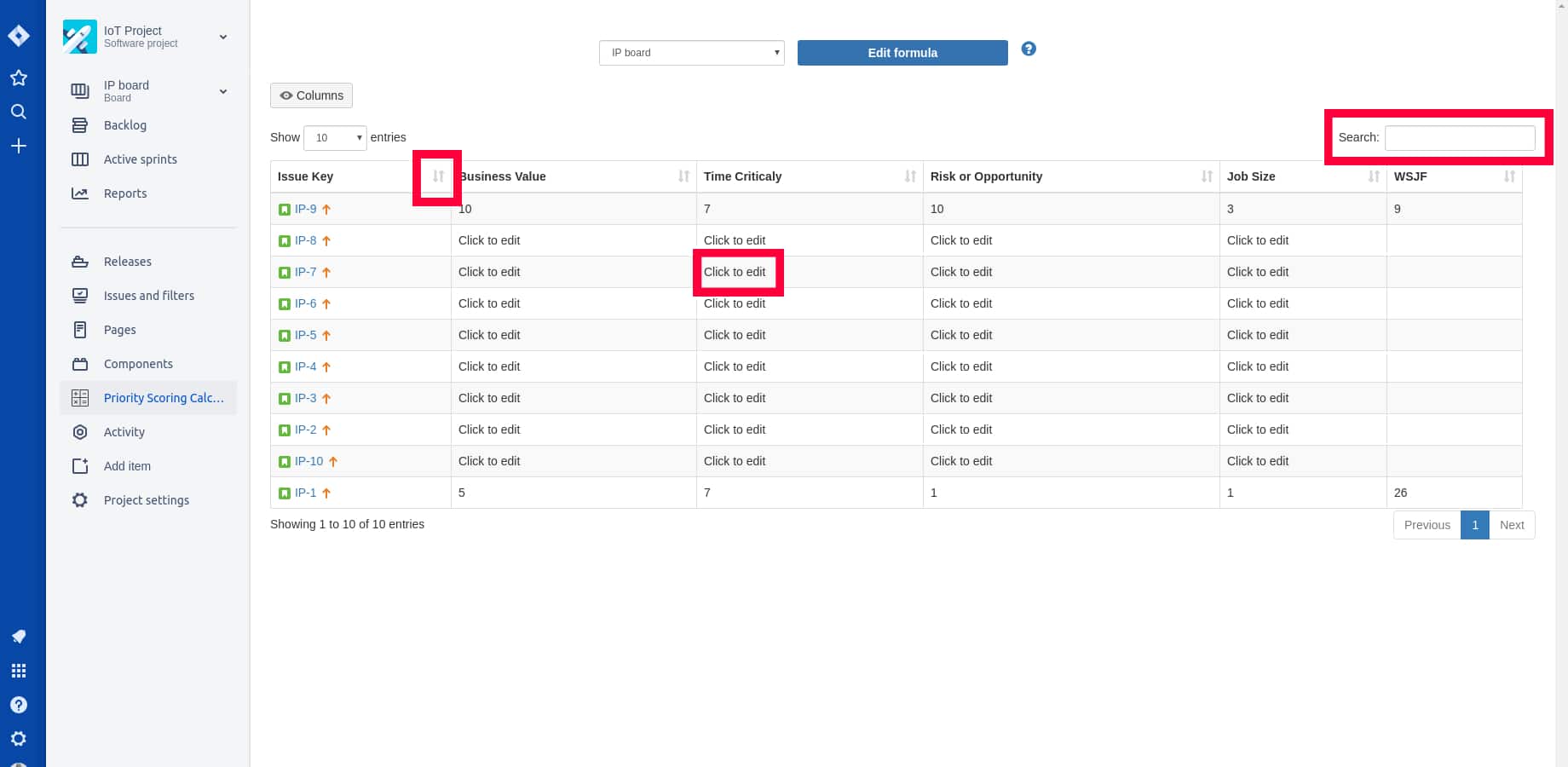1568x767 pixels.
Task: Open global settings with the bottom gear icon
Action: 19,739
